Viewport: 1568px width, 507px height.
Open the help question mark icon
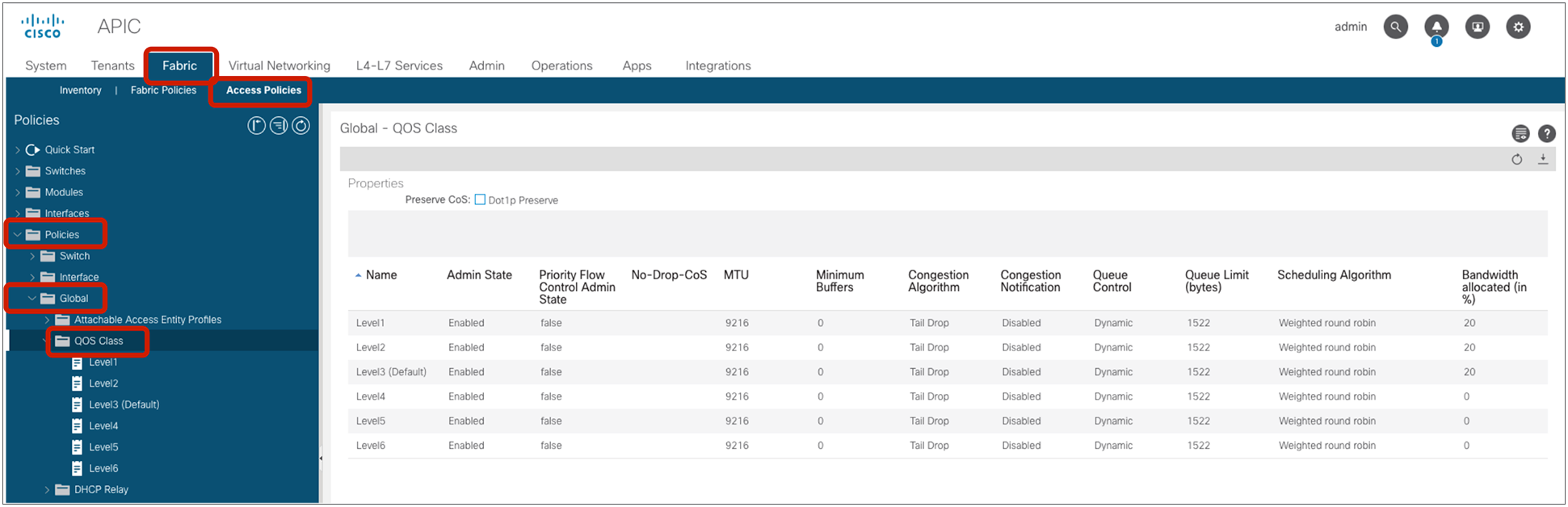[x=1546, y=134]
